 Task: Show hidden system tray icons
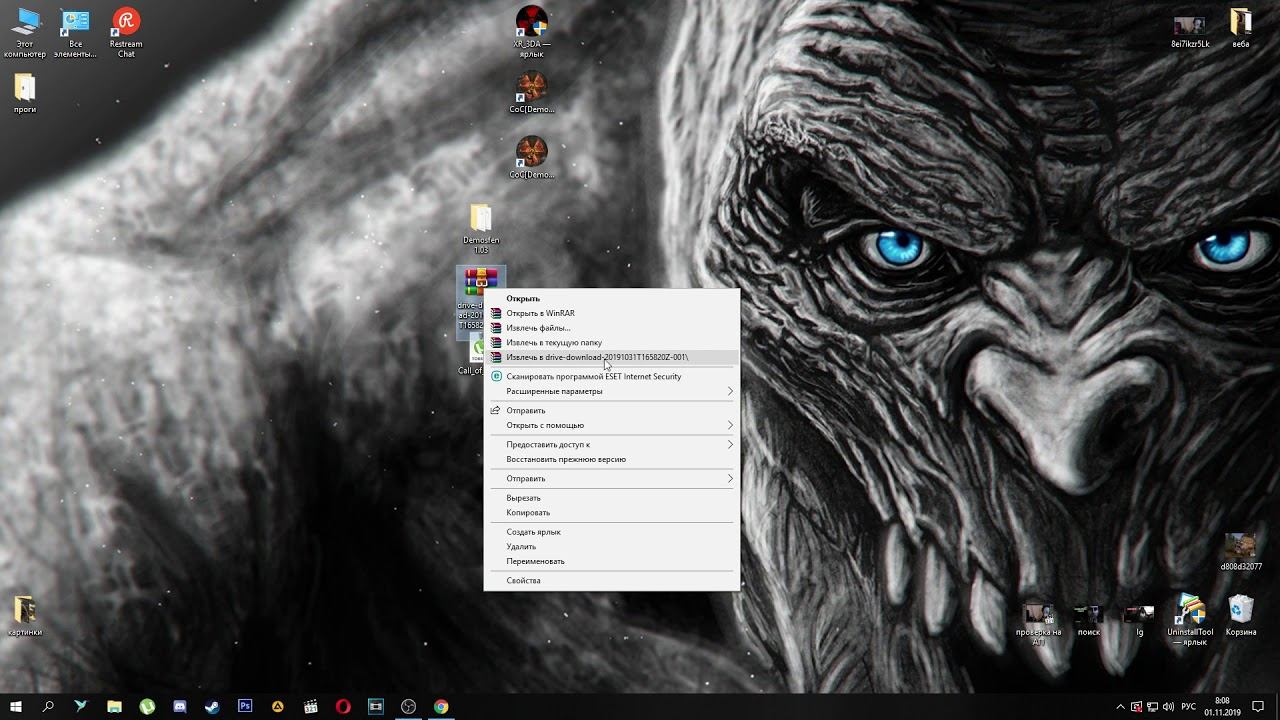pos(1120,706)
